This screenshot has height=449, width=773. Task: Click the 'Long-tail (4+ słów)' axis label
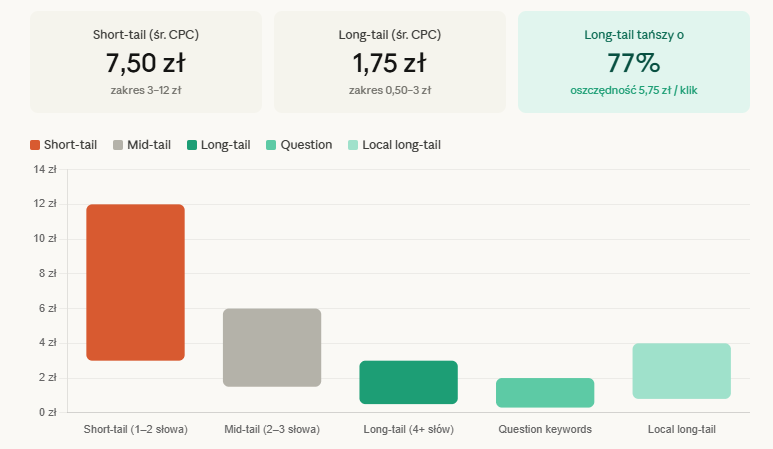click(x=408, y=429)
